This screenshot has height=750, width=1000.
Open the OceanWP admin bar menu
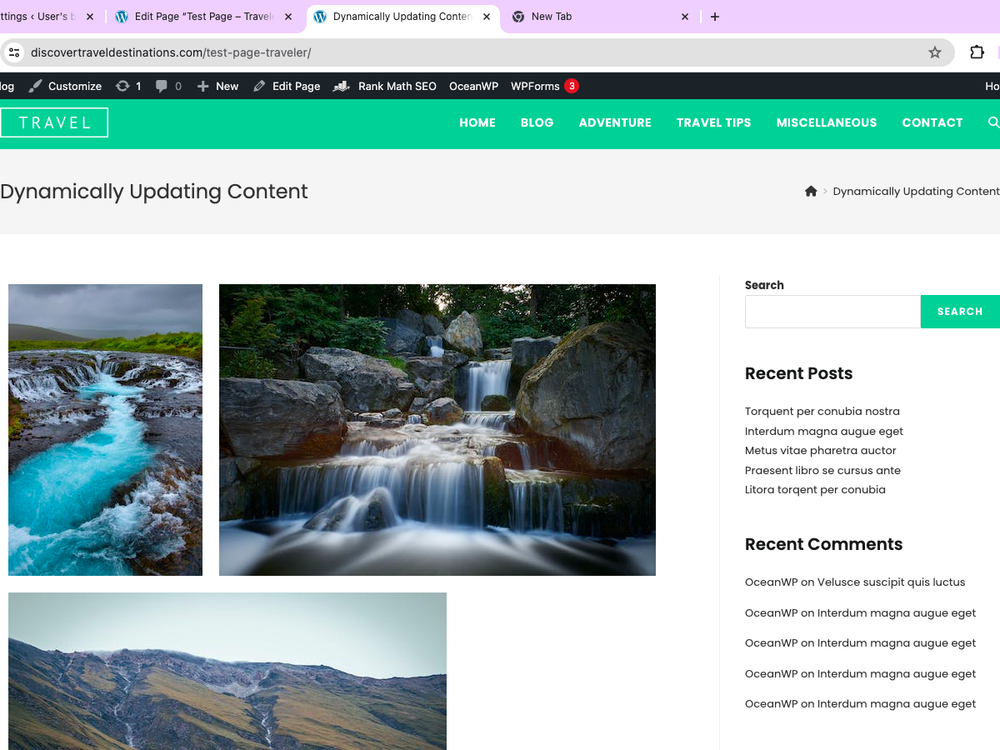[473, 86]
